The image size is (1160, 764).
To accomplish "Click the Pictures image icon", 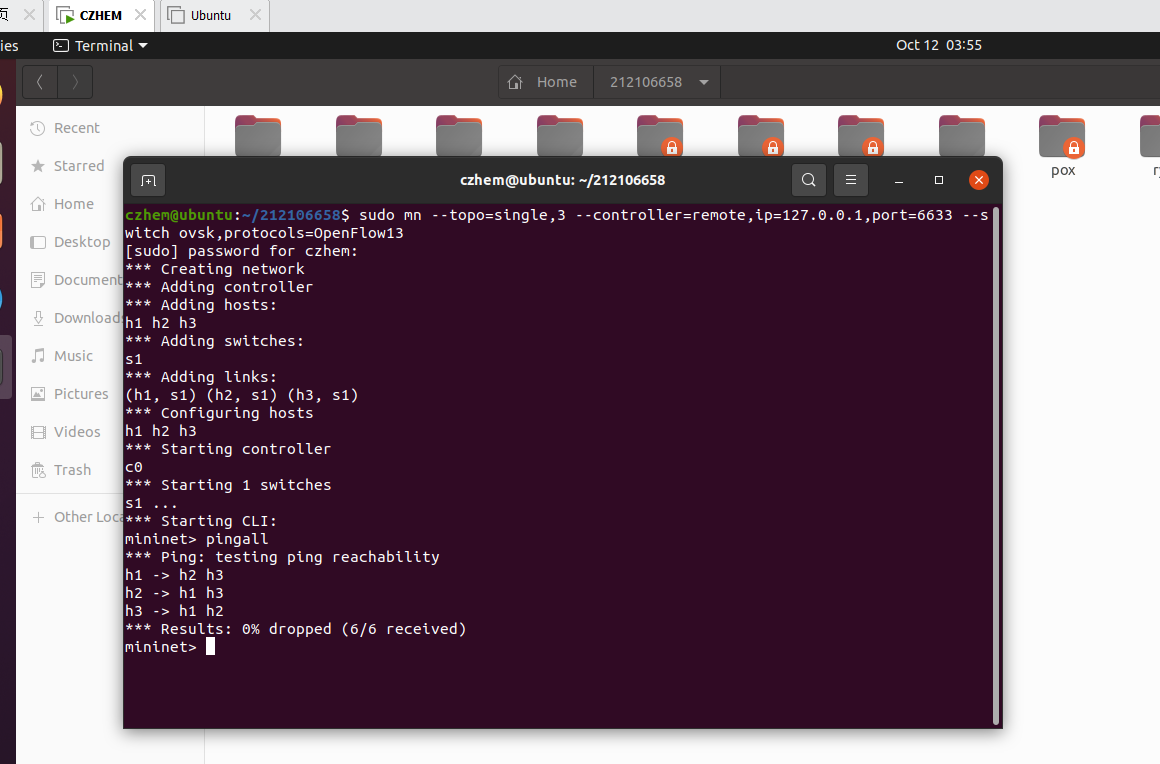I will (x=38, y=393).
